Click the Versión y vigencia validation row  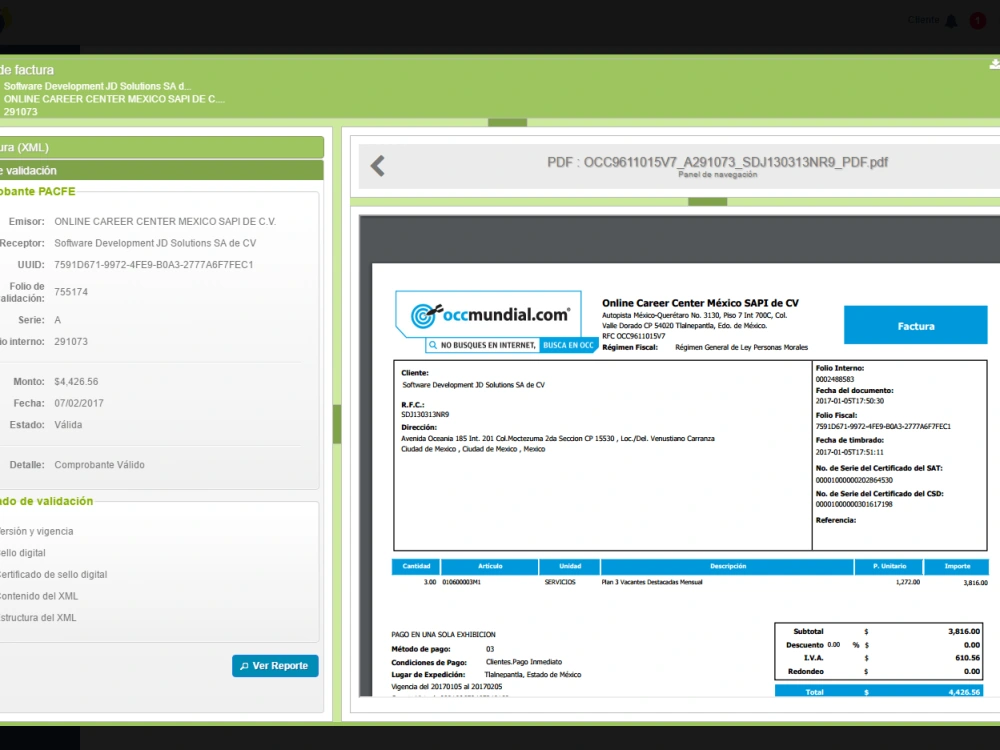click(36, 531)
